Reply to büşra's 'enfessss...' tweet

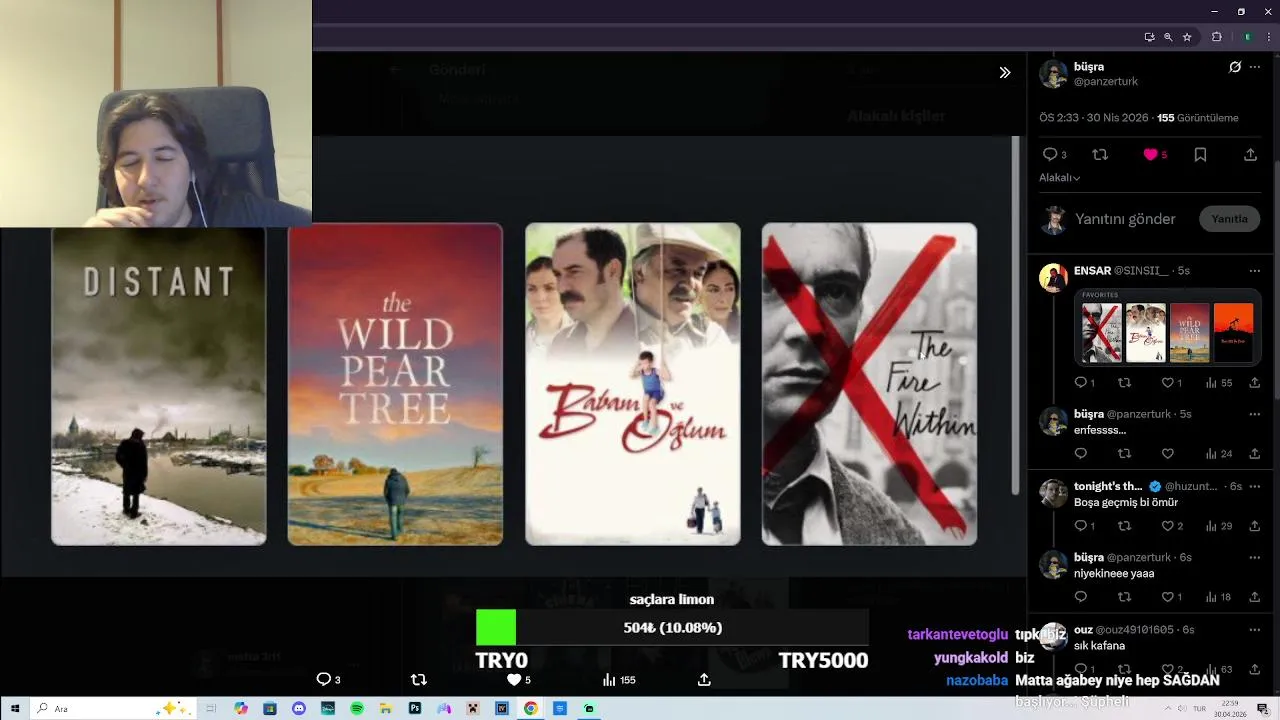point(1080,454)
